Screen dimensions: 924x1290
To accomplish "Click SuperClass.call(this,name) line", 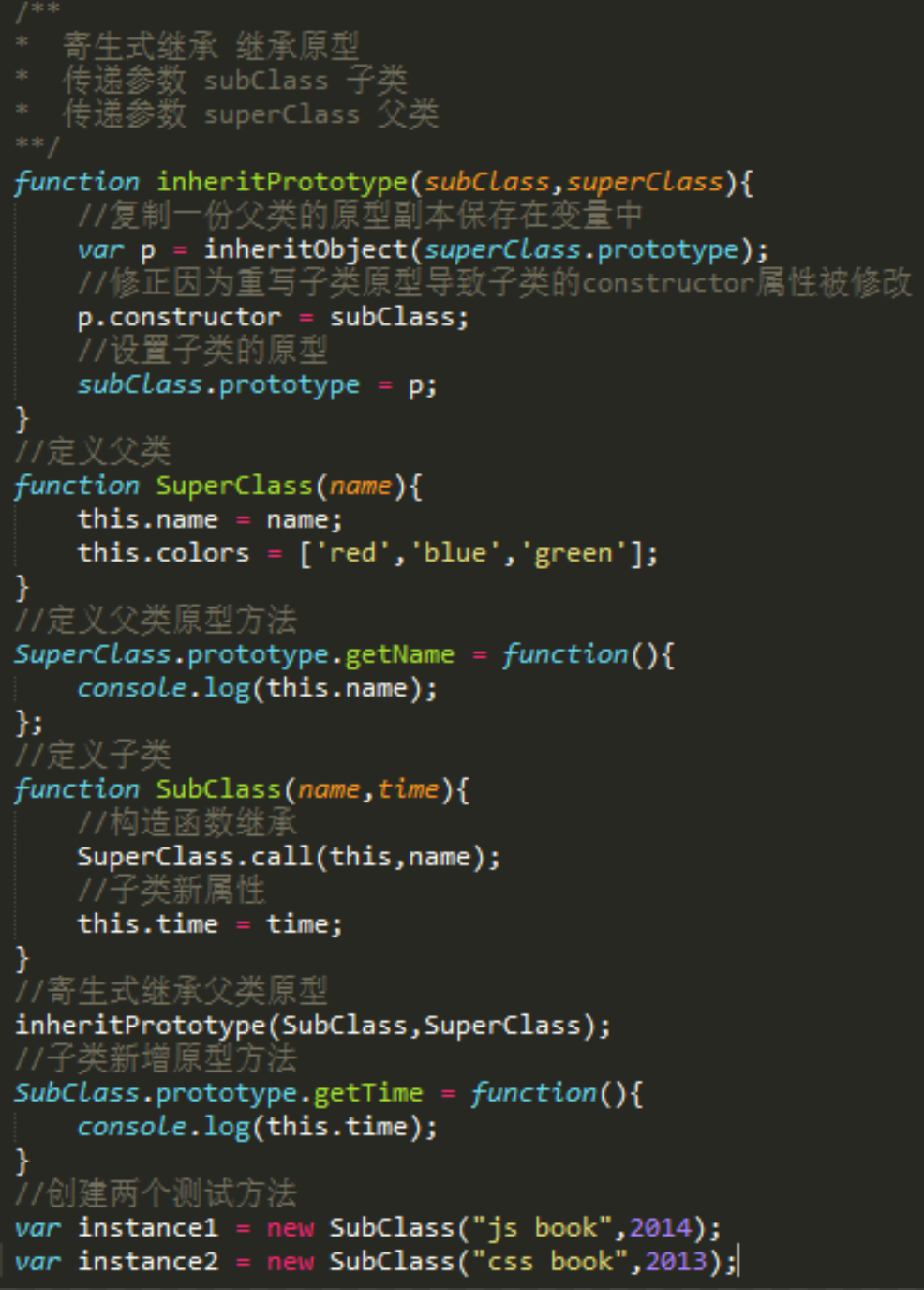I will pyautogui.click(x=289, y=857).
